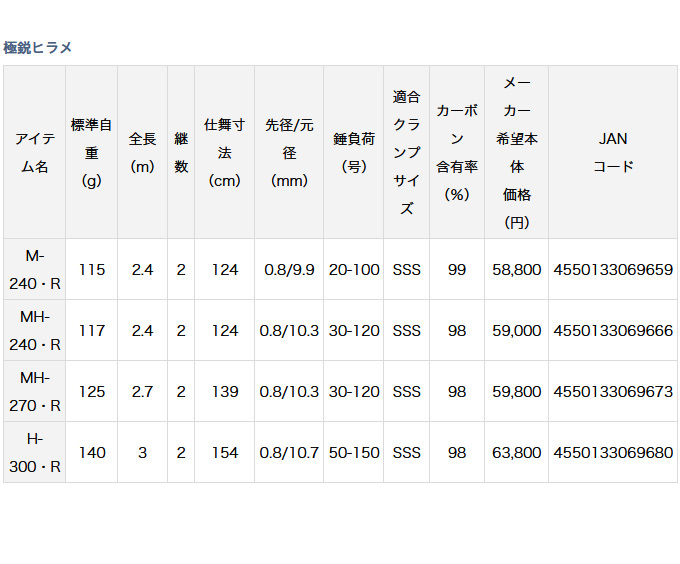Click the MH-270・R item name cell
The image size is (680, 564).
tap(34, 392)
